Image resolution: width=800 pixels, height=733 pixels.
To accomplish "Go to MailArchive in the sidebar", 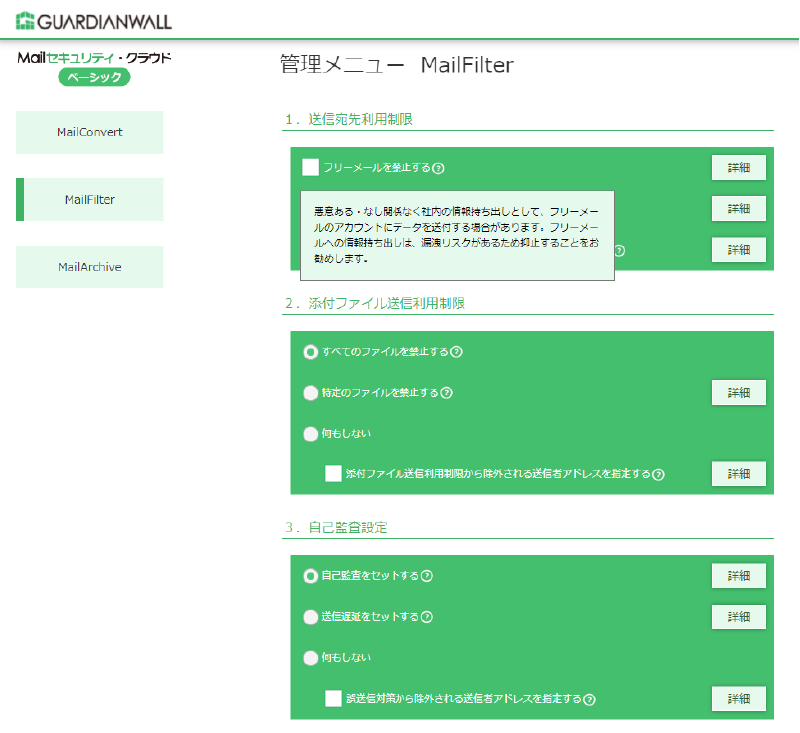I will tap(90, 267).
